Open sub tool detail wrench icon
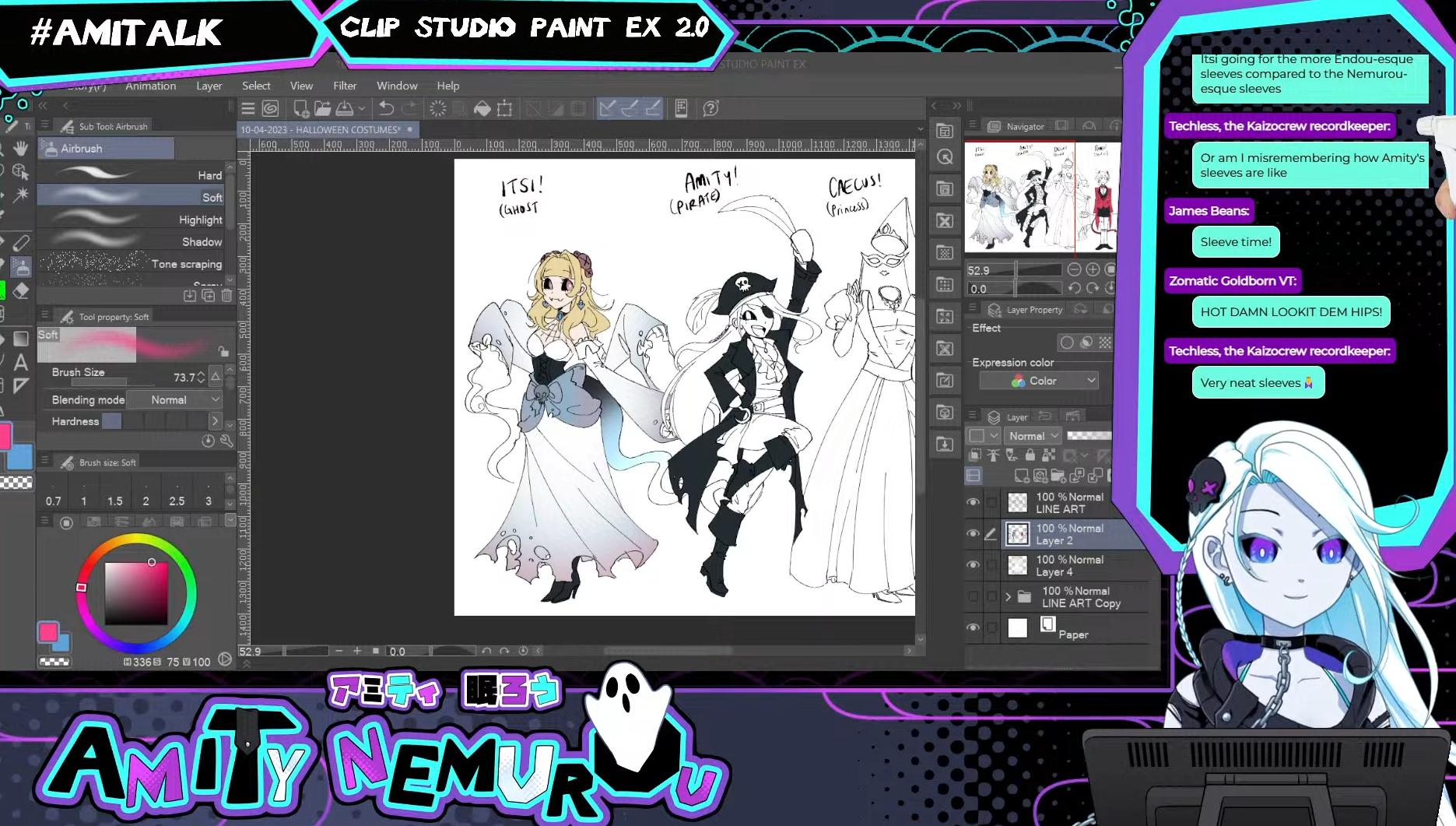Screen dimensions: 1456x826 pyautogui.click(x=226, y=441)
